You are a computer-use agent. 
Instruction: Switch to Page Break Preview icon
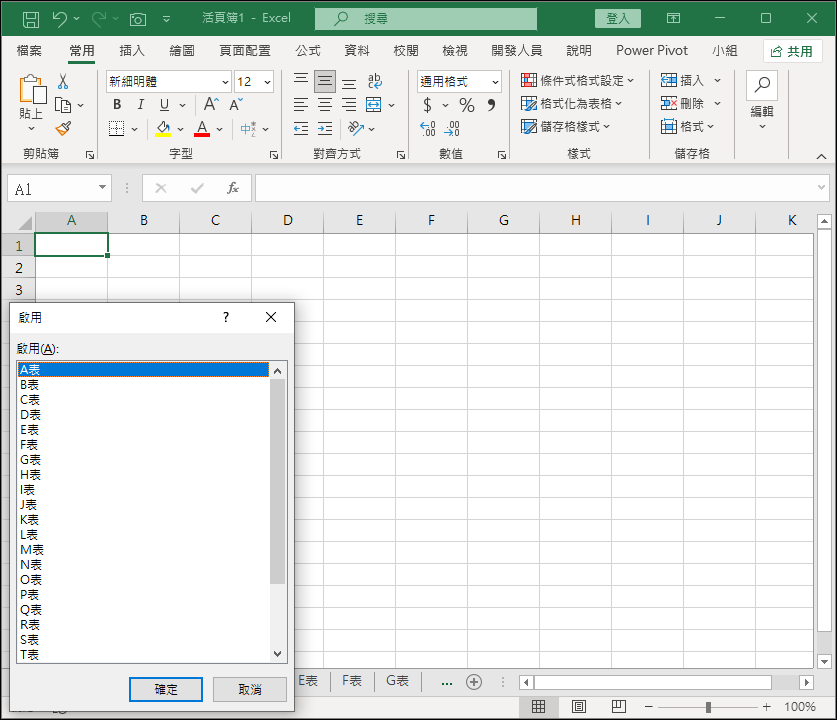(x=619, y=707)
